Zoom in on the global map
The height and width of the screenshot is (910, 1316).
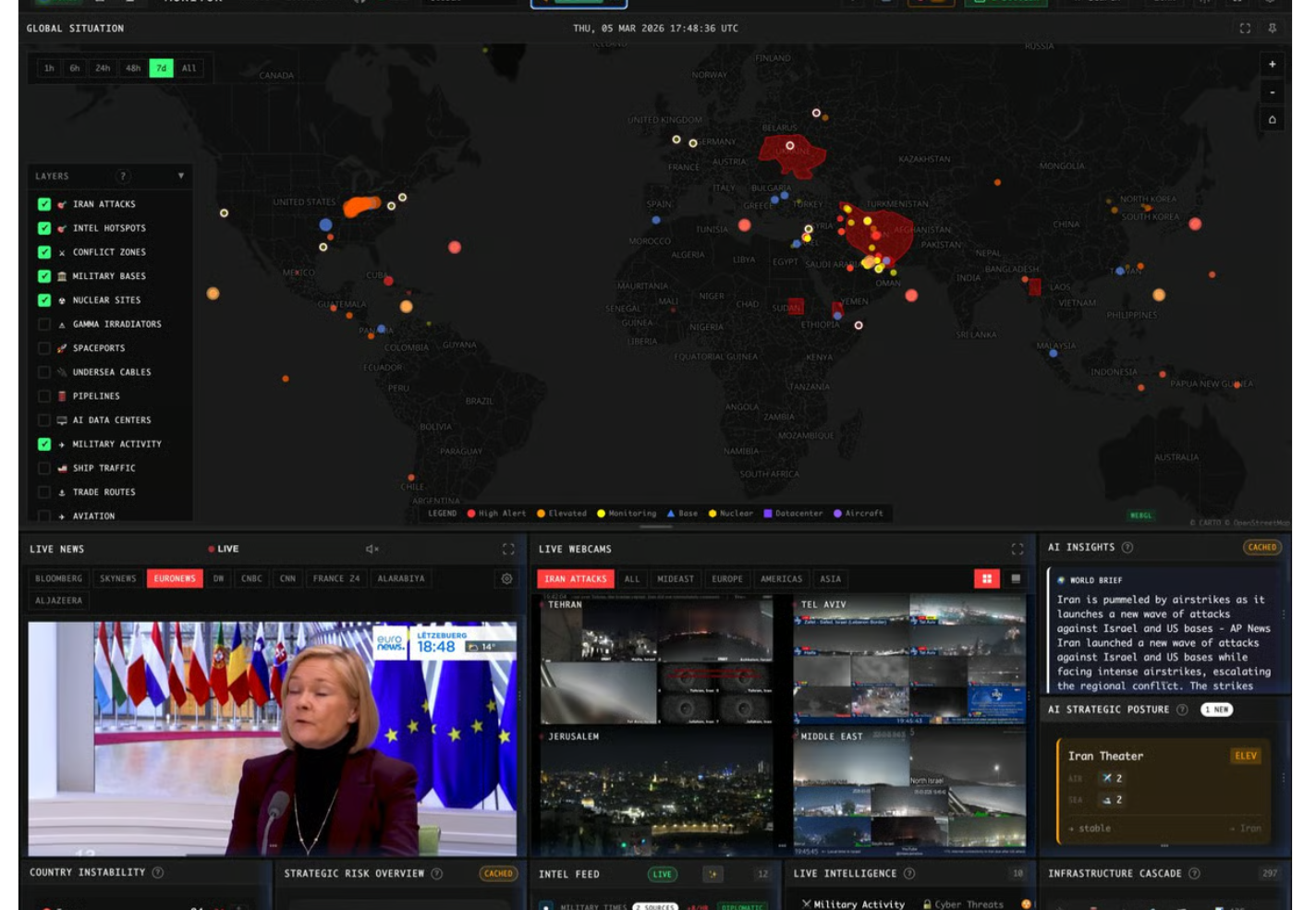coord(1272,65)
